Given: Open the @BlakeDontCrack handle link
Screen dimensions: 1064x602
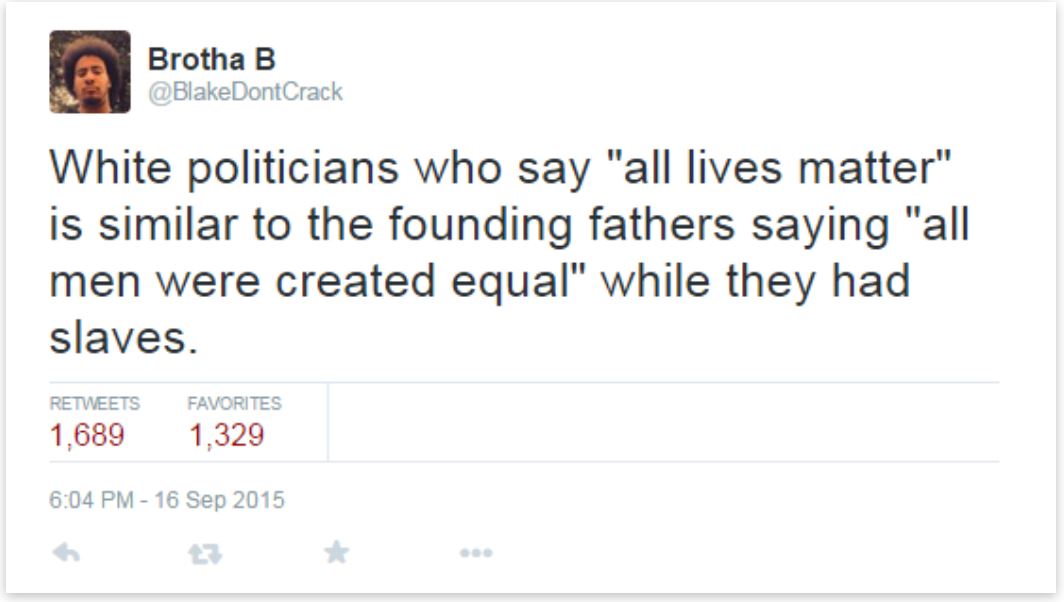Looking at the screenshot, I should coord(245,92).
